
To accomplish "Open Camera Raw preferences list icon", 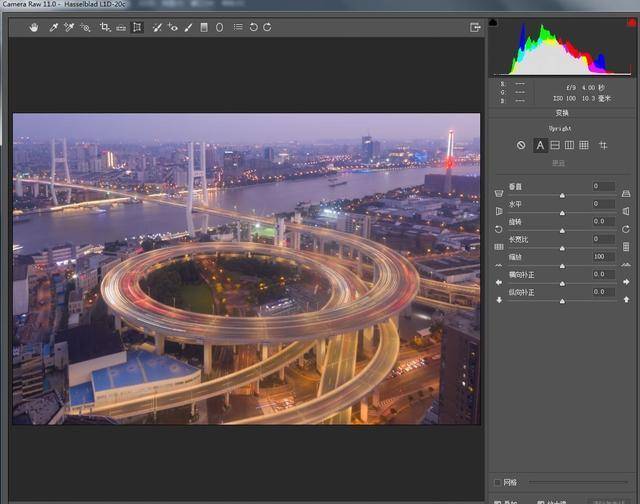I will [x=237, y=27].
